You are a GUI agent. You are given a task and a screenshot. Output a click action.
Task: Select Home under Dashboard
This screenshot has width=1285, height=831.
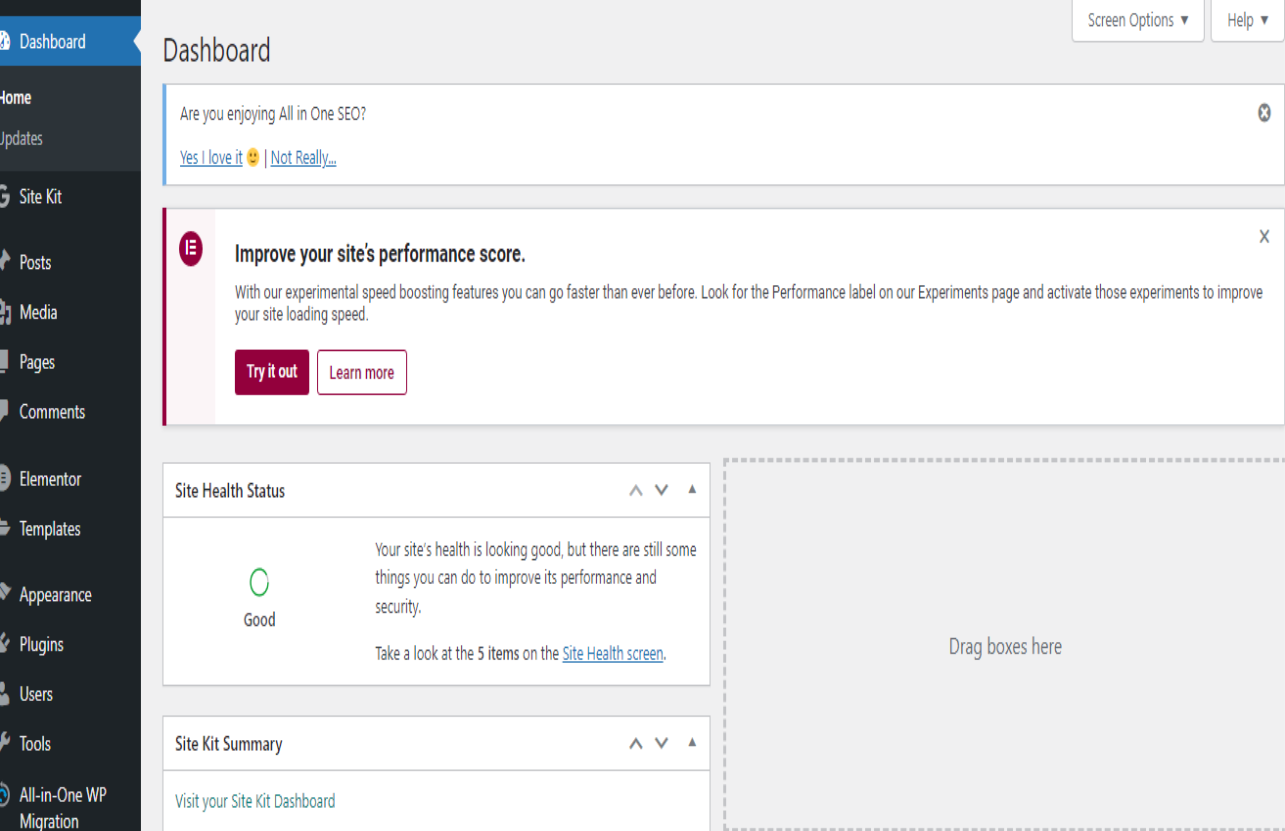(x=16, y=98)
